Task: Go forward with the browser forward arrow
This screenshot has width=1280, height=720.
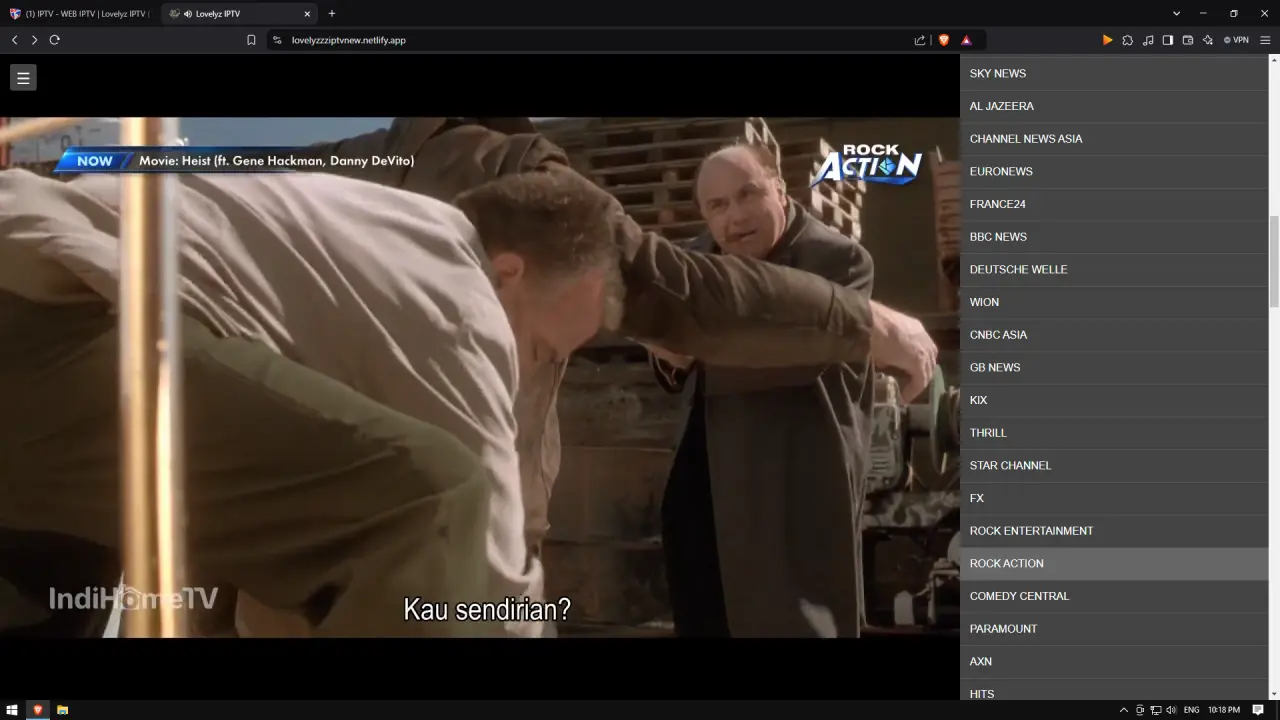Action: pyautogui.click(x=34, y=40)
